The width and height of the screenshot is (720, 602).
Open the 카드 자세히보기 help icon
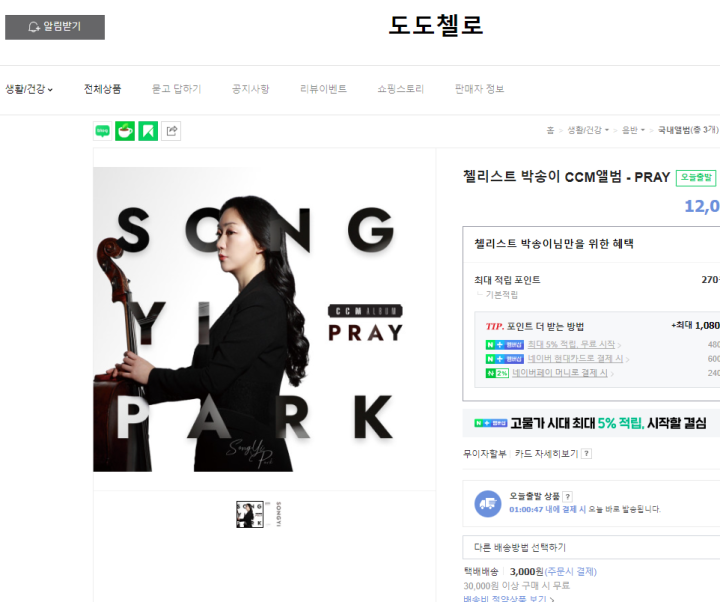click(x=586, y=454)
